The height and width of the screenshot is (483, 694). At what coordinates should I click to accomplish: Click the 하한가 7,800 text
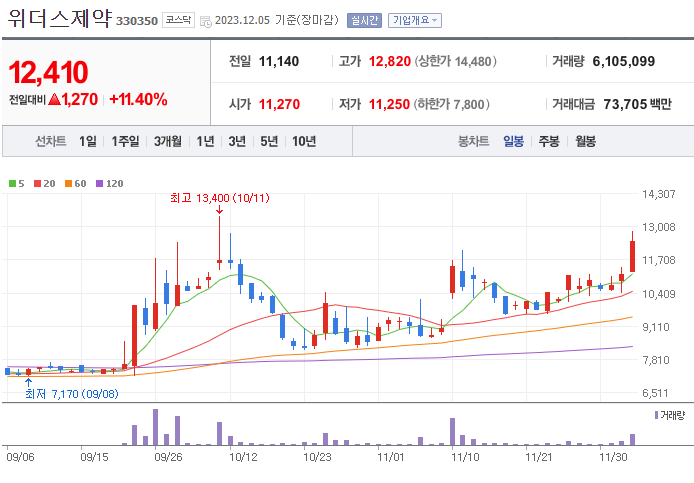coord(452,104)
